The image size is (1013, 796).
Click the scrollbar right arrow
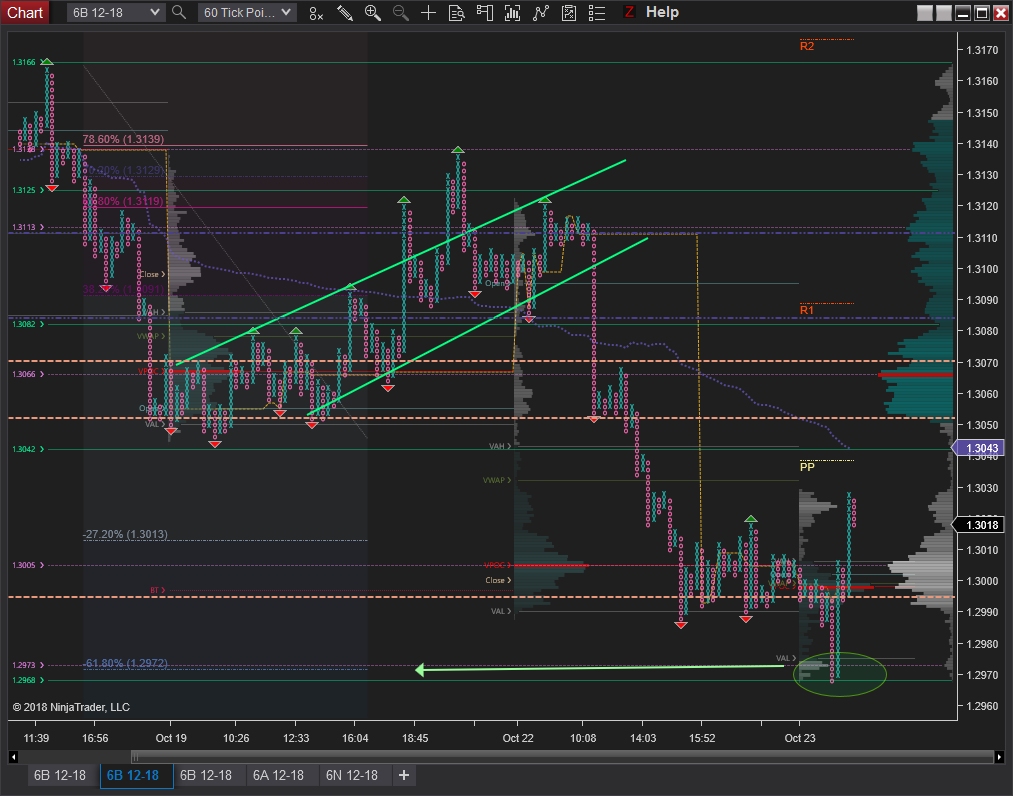(x=999, y=757)
